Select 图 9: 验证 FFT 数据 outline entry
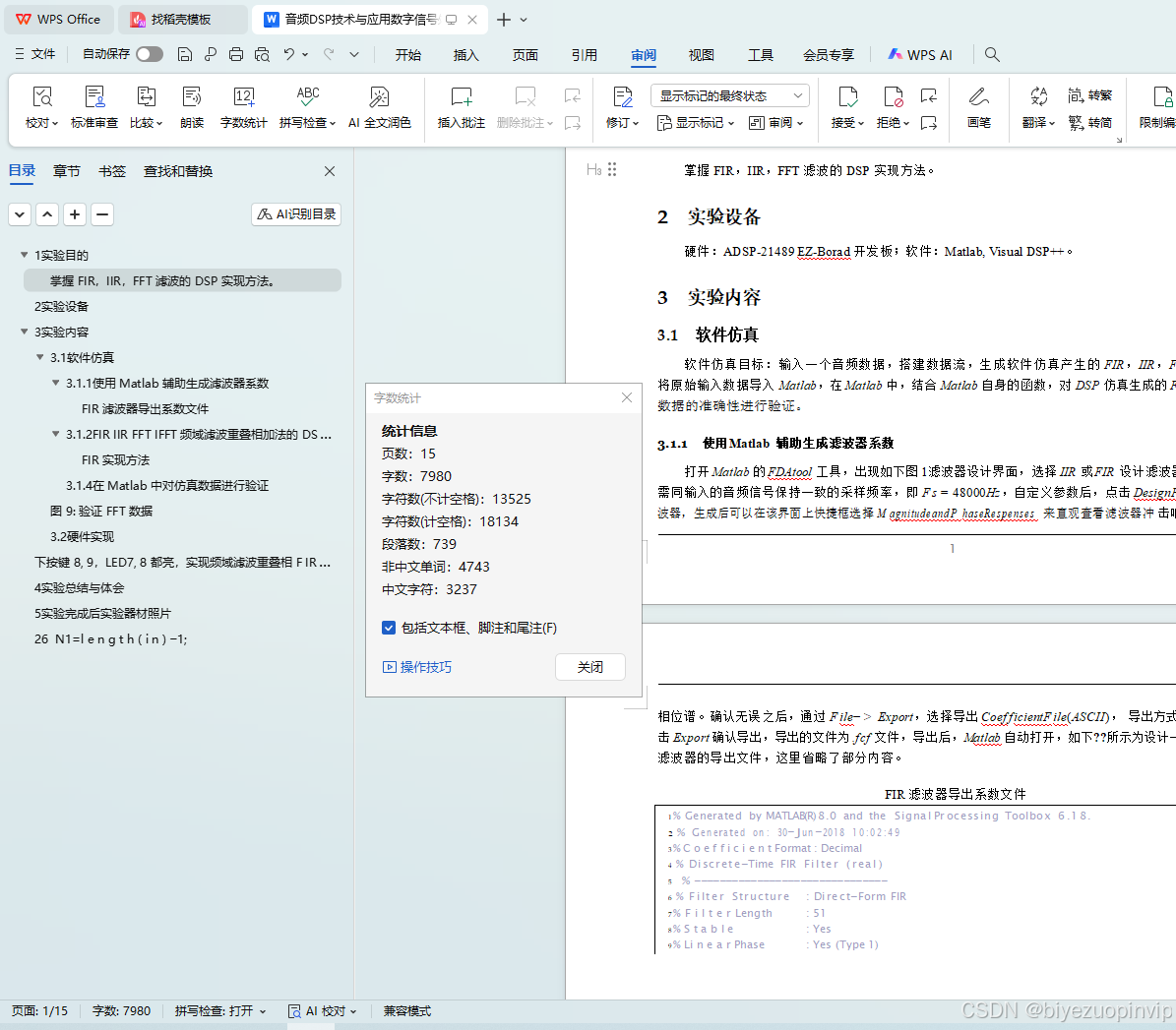Image resolution: width=1176 pixels, height=1030 pixels. (101, 512)
